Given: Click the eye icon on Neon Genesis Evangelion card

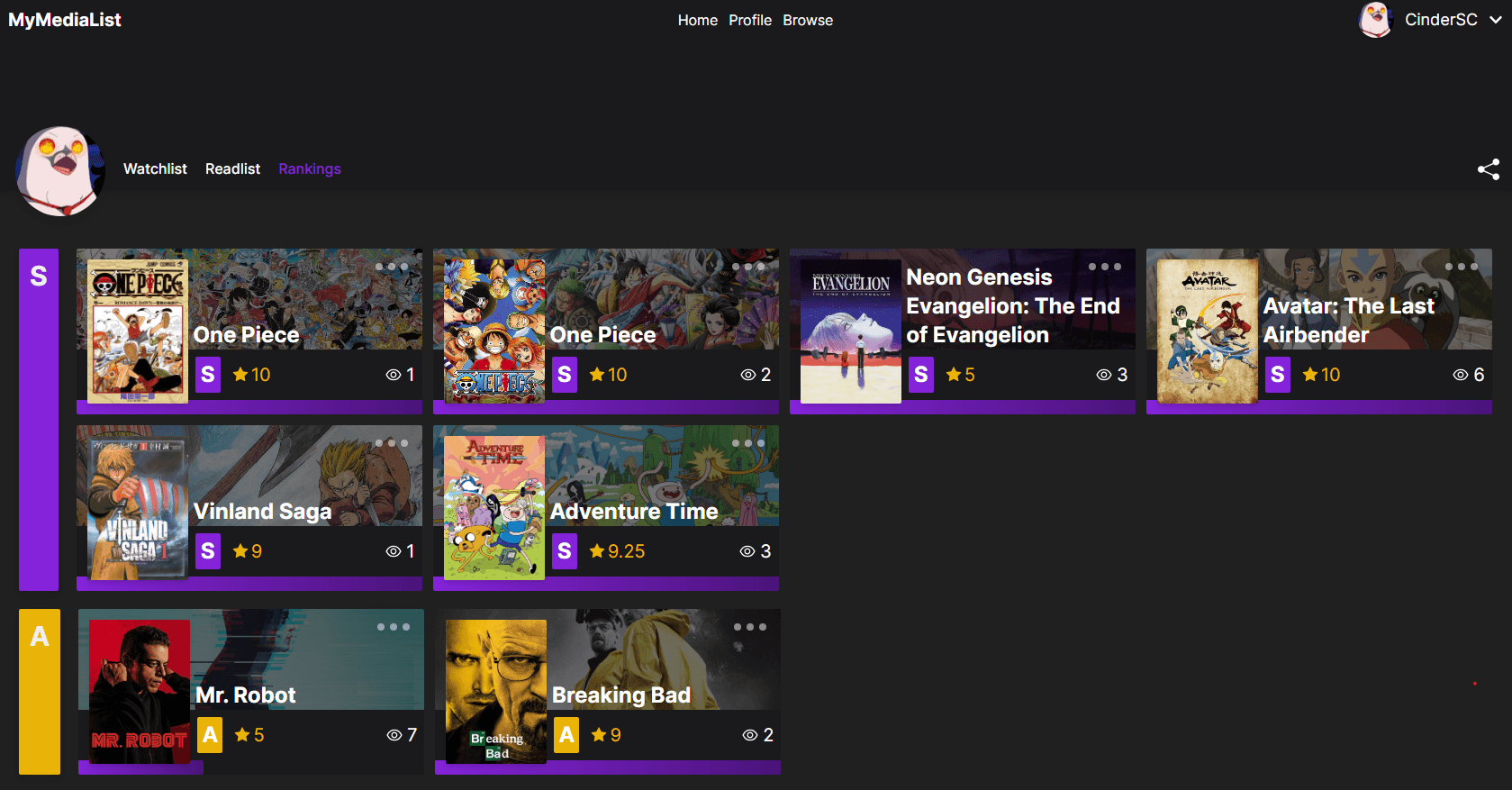Looking at the screenshot, I should point(1104,375).
